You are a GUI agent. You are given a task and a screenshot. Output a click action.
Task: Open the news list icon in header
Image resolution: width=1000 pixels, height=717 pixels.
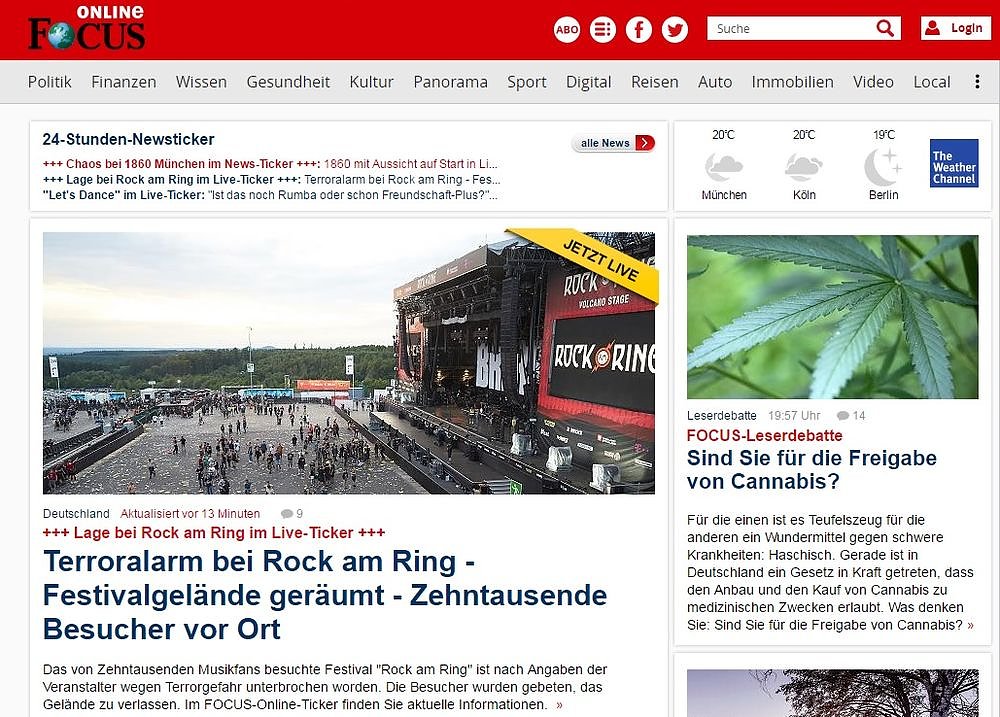tap(603, 29)
